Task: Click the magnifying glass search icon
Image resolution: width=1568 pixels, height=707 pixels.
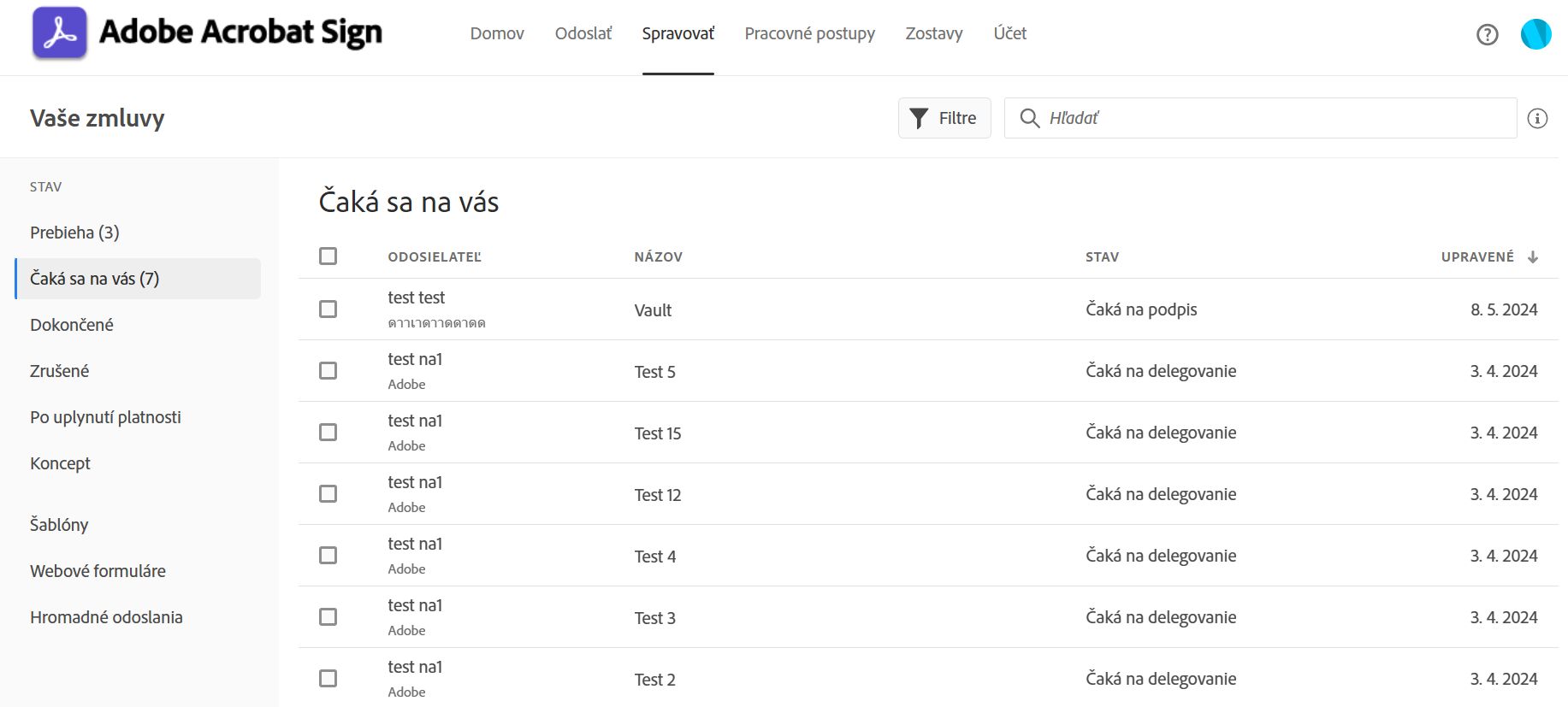Action: pyautogui.click(x=1029, y=118)
